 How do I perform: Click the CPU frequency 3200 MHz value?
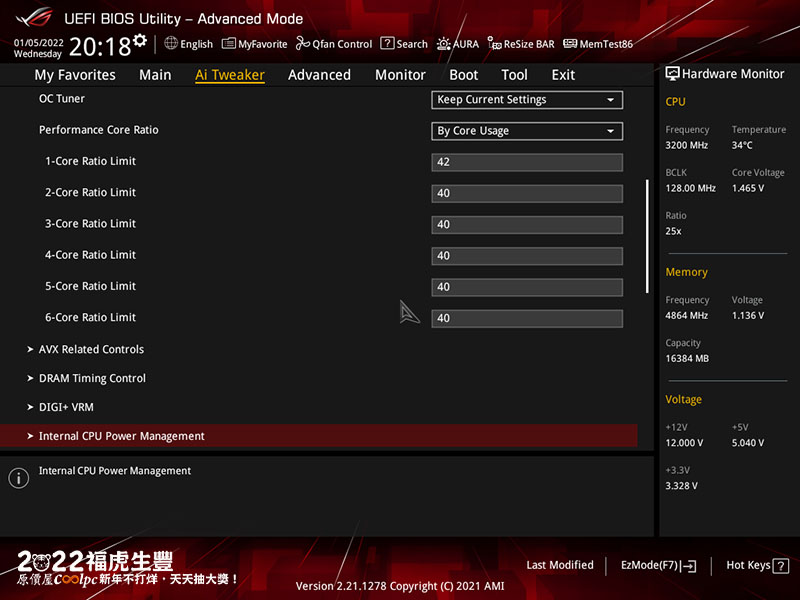(x=686, y=145)
